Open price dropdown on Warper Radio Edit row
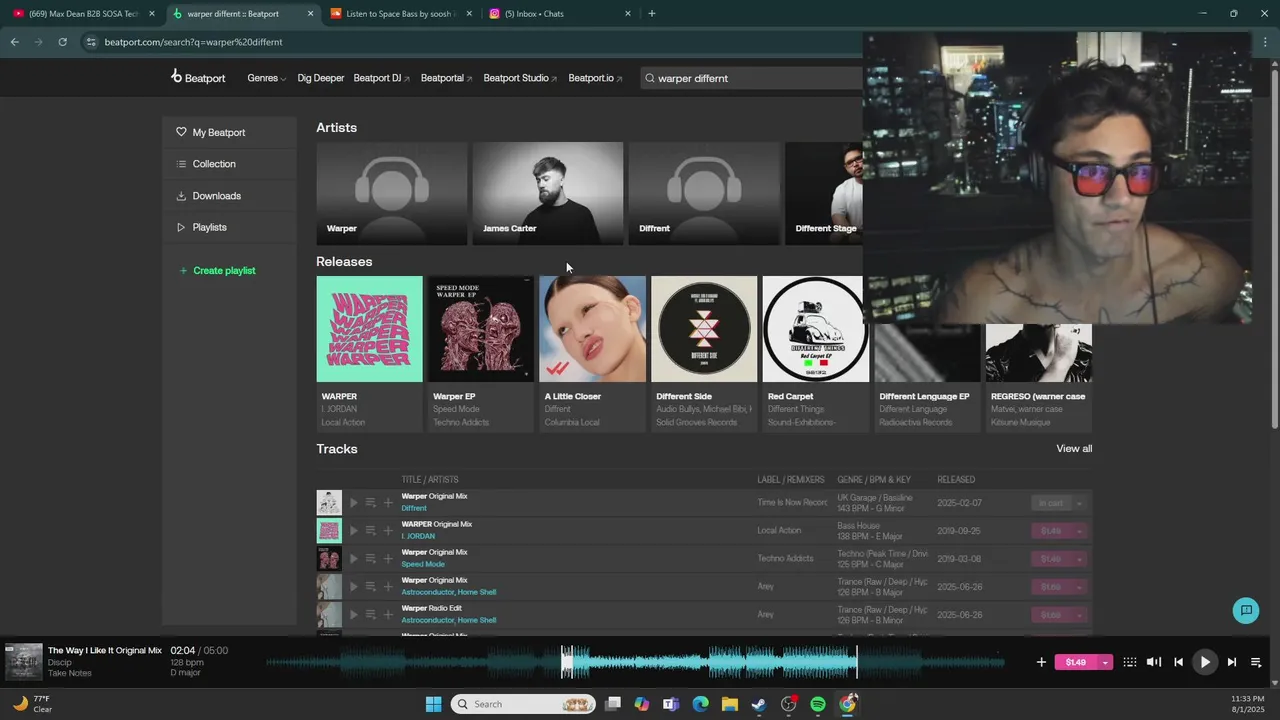This screenshot has height=720, width=1280. (1079, 615)
